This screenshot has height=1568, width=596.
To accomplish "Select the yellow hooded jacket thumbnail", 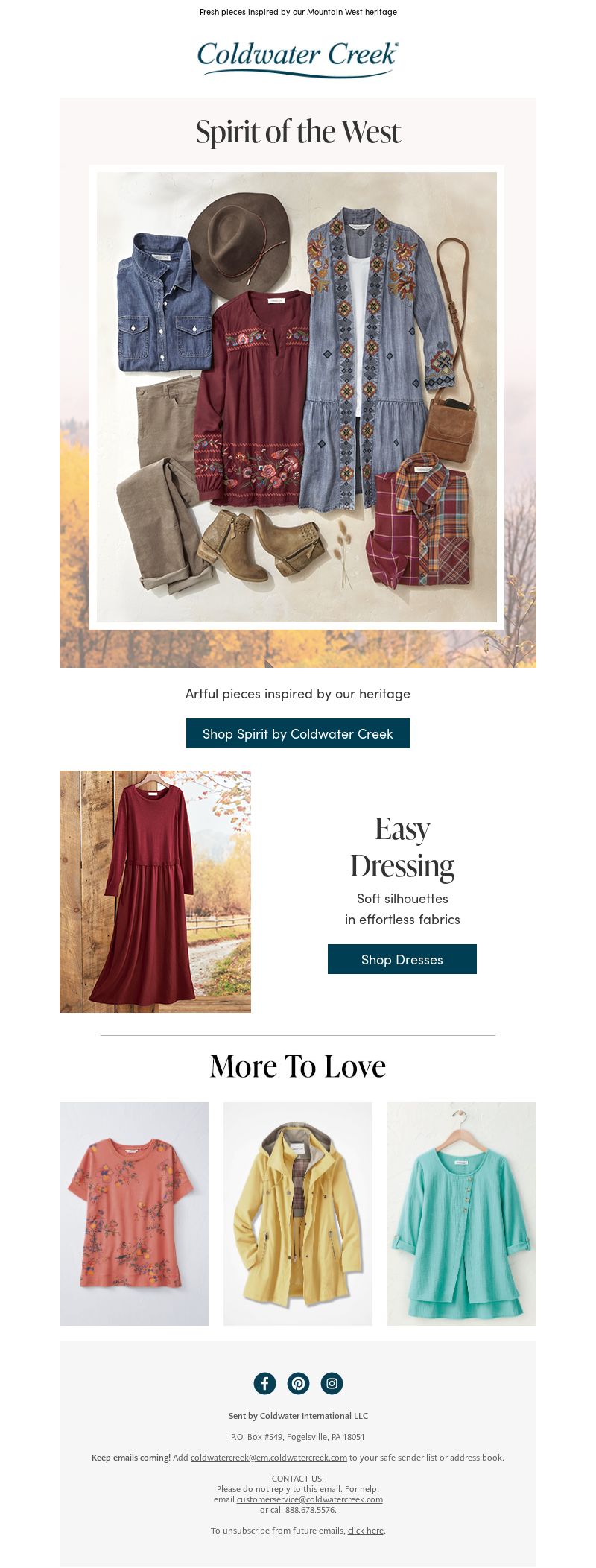I will [x=298, y=1213].
